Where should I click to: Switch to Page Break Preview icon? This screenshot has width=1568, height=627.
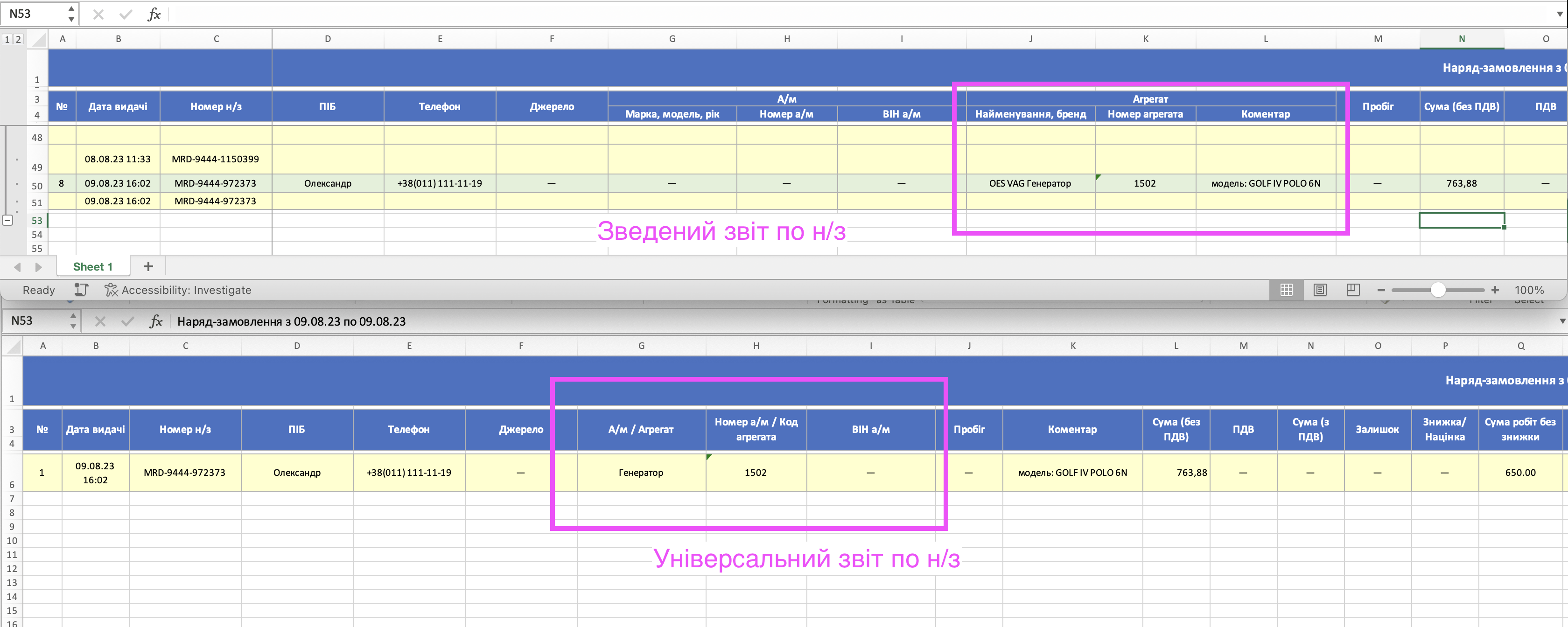pyautogui.click(x=1352, y=290)
